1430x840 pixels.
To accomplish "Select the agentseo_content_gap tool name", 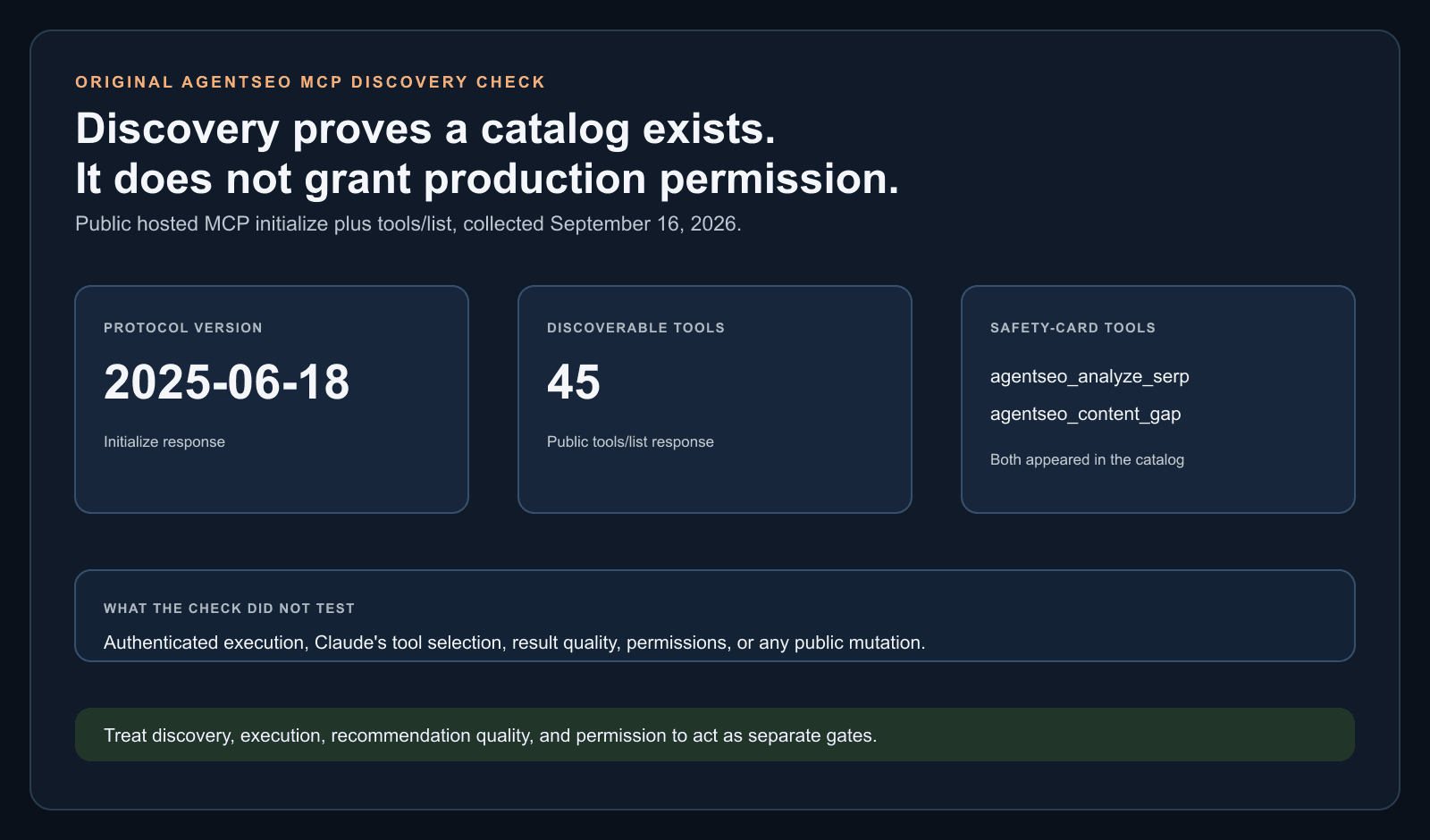I will point(1086,414).
